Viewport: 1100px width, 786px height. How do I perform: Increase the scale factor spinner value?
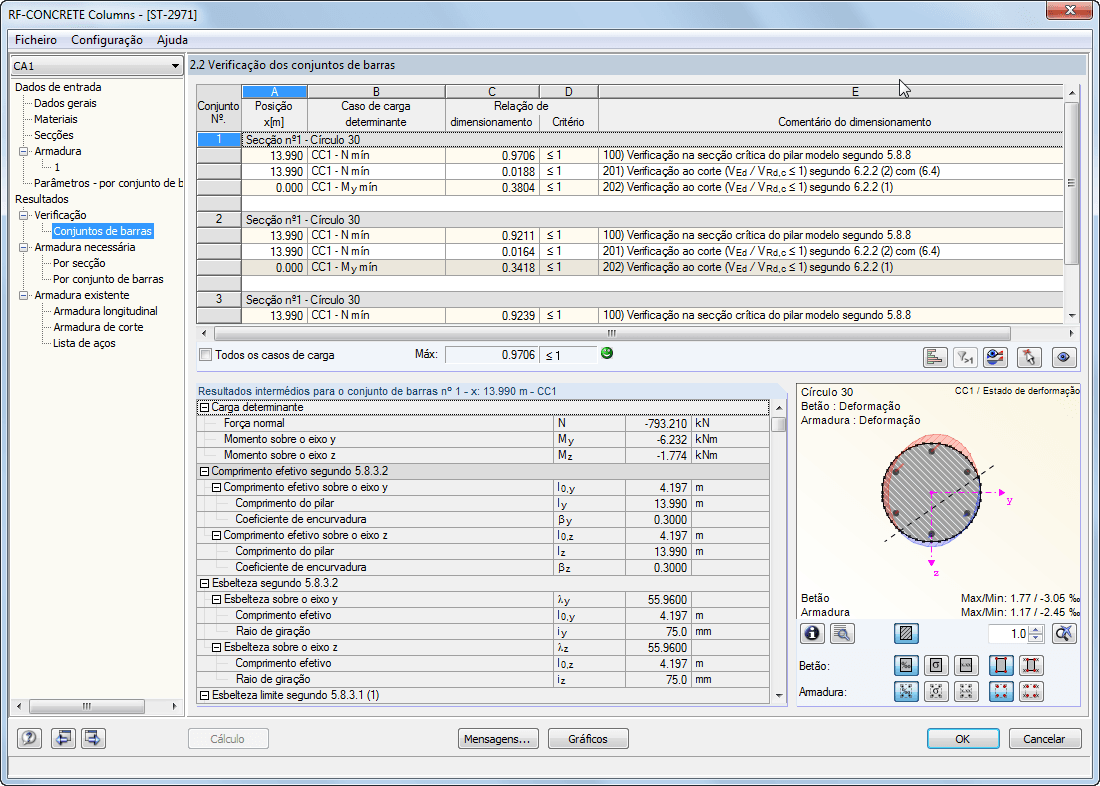point(1036,629)
